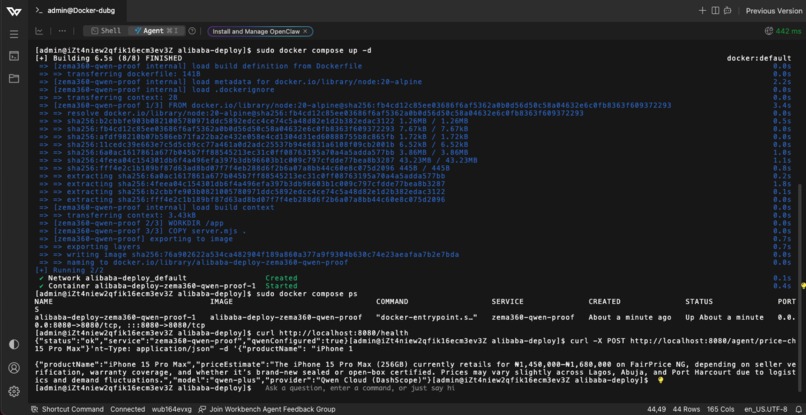The width and height of the screenshot is (806, 415).
Task: Click the help question mark icon
Action: point(193,31)
